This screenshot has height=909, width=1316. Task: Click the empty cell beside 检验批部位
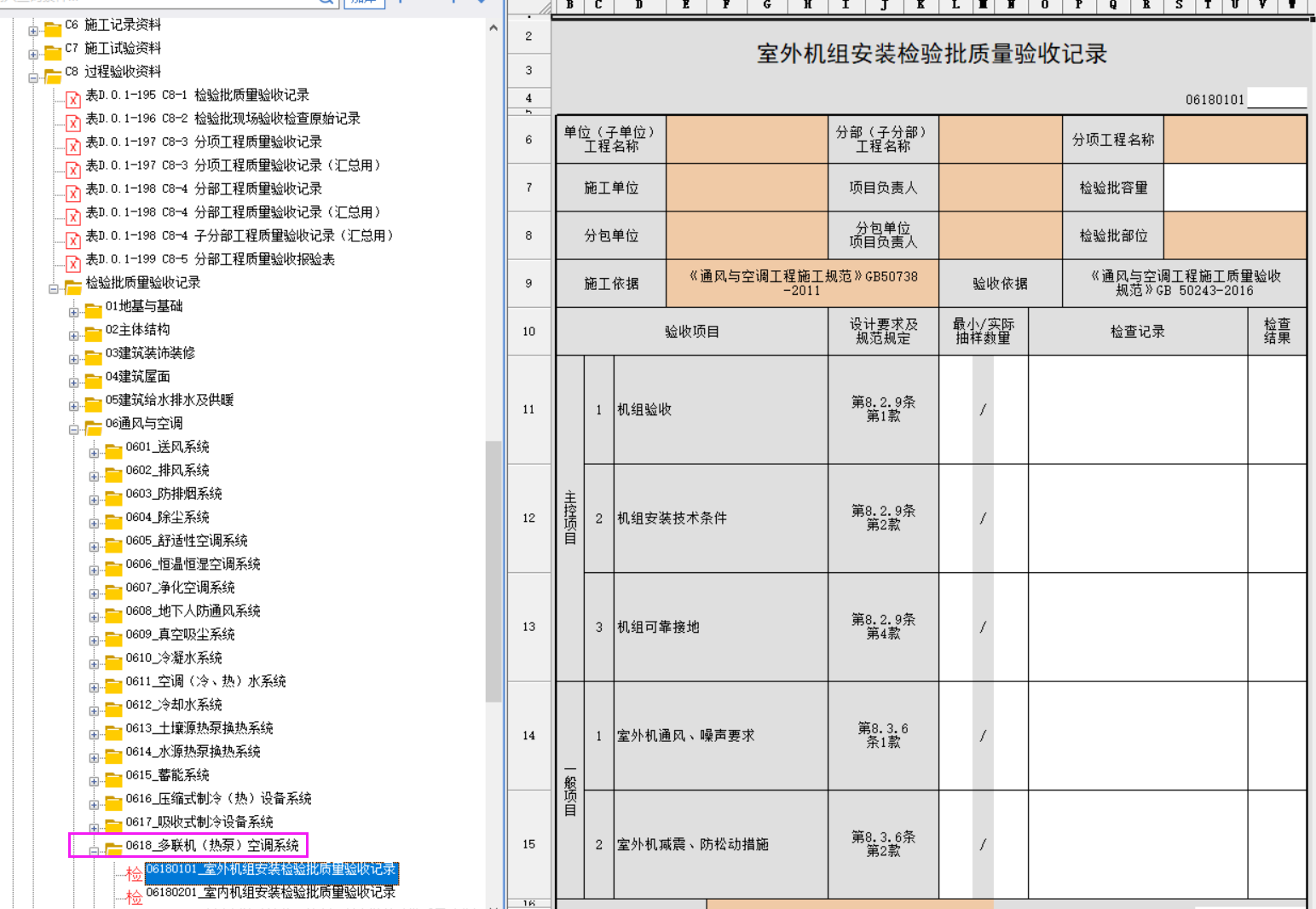pyautogui.click(x=1235, y=235)
